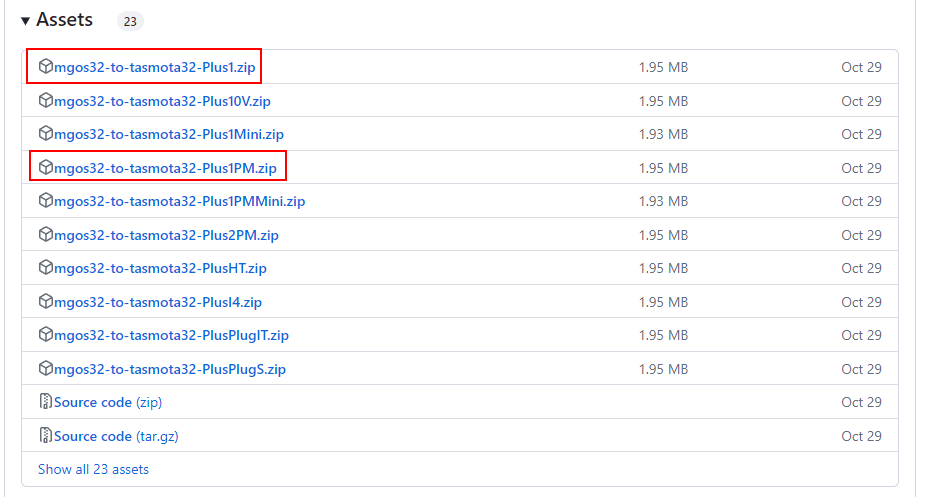Click zip file icon beside Source code (zip)
932x497 pixels.
click(x=45, y=402)
